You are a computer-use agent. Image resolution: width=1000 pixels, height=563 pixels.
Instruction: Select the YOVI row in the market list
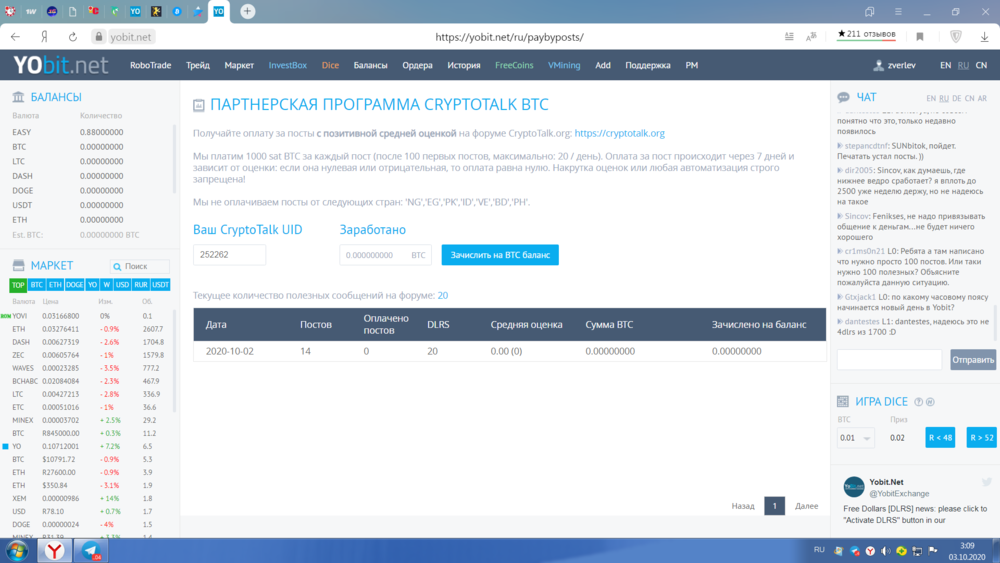tap(87, 316)
